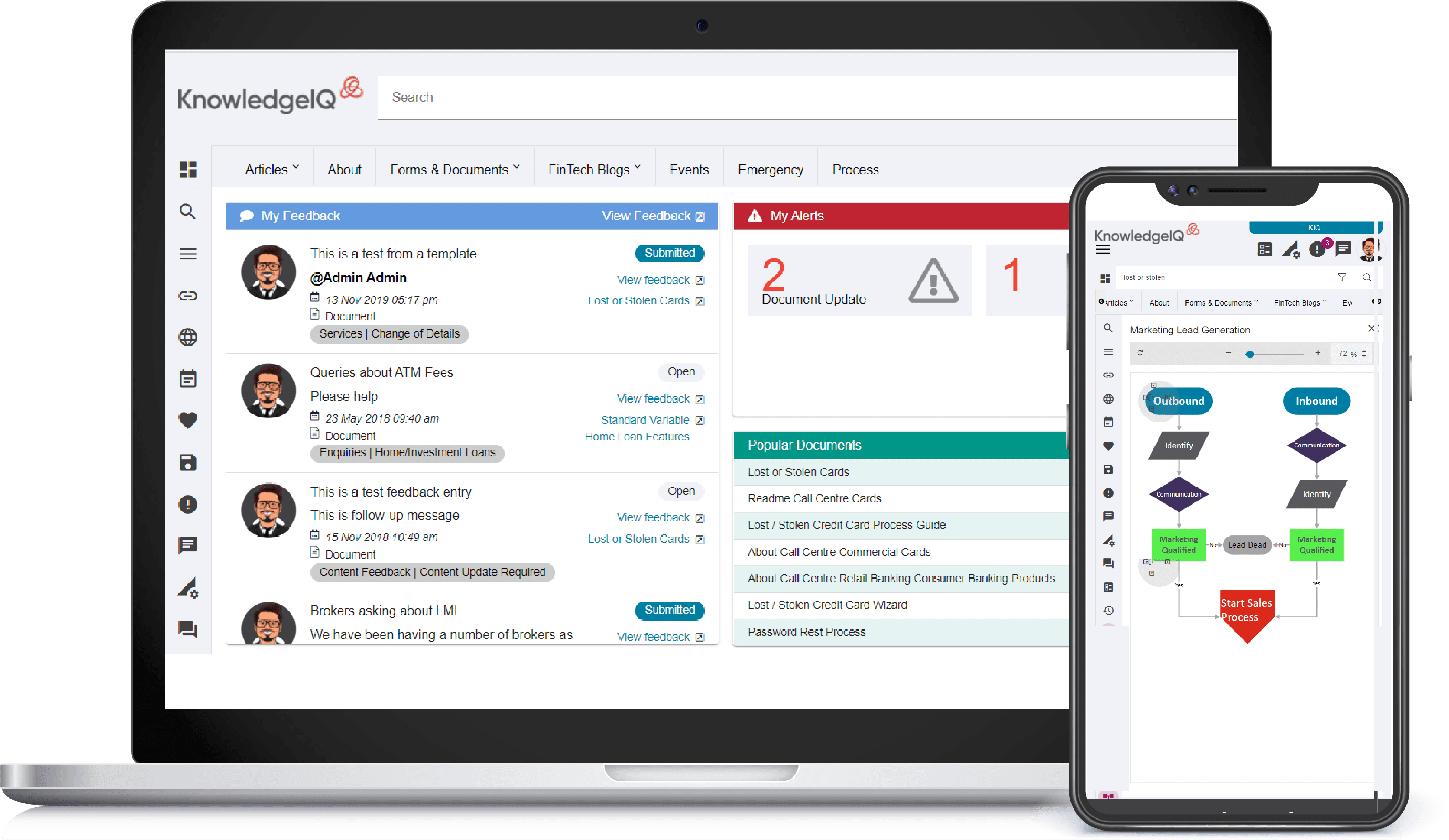Viewport: 1449px width, 840px height.
Task: Open the About tab on the phone
Action: pos(1159,303)
